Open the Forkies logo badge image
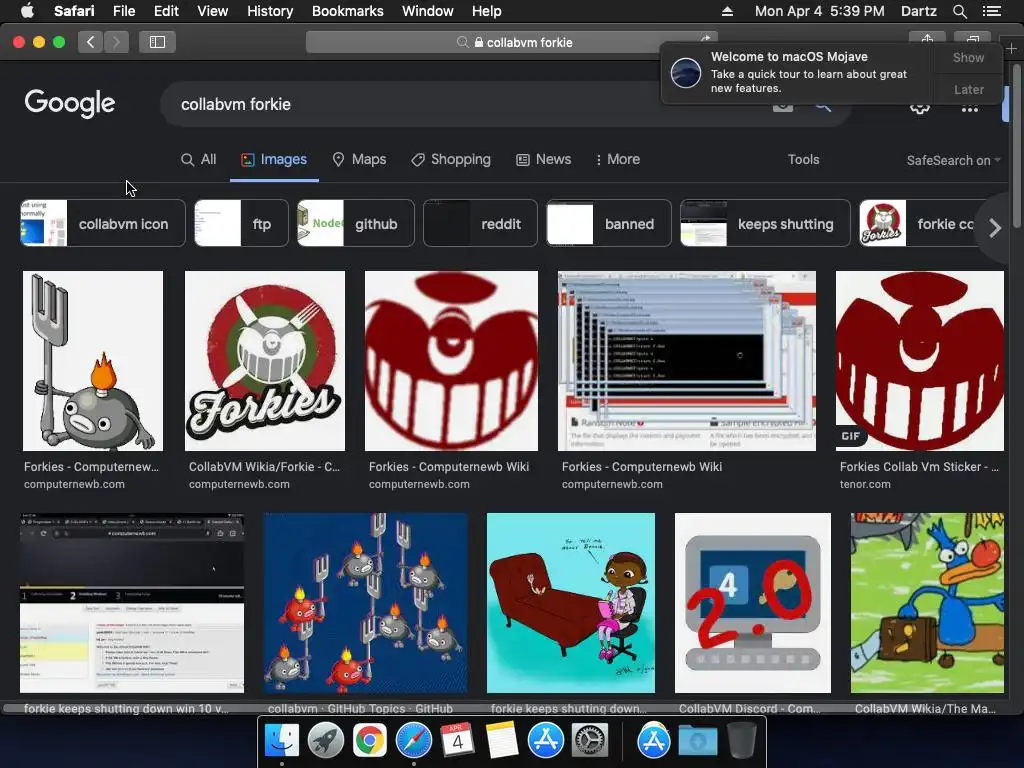Viewport: 1024px width, 768px height. [264, 361]
